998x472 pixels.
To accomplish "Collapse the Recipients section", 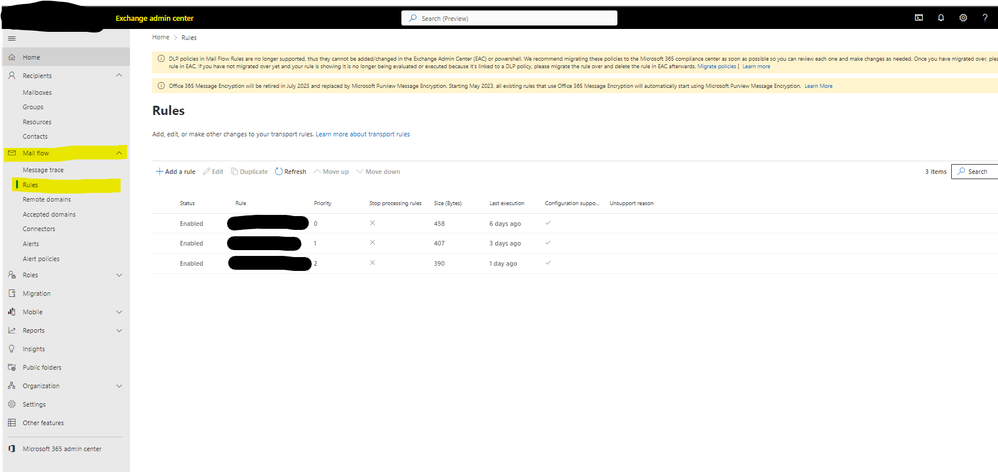I will click(x=119, y=76).
